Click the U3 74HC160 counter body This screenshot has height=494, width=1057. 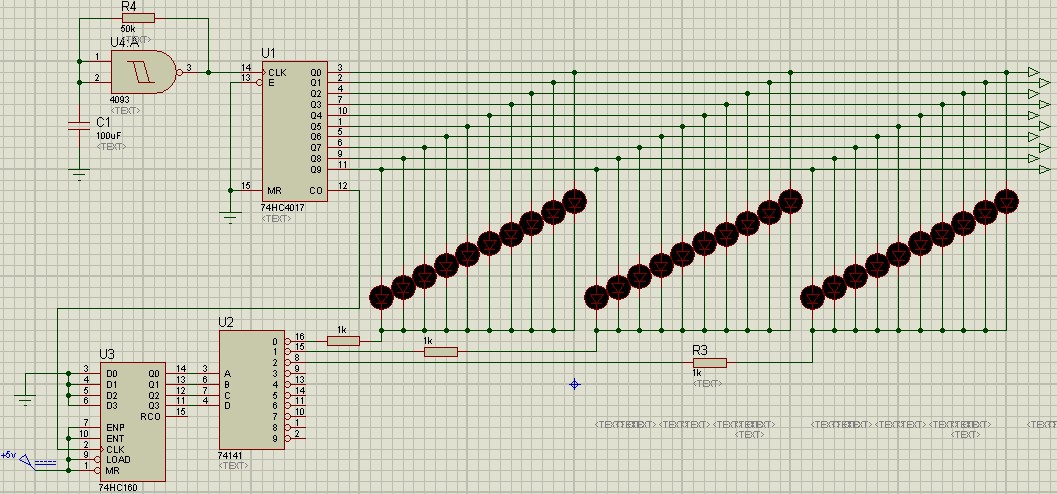(x=130, y=420)
